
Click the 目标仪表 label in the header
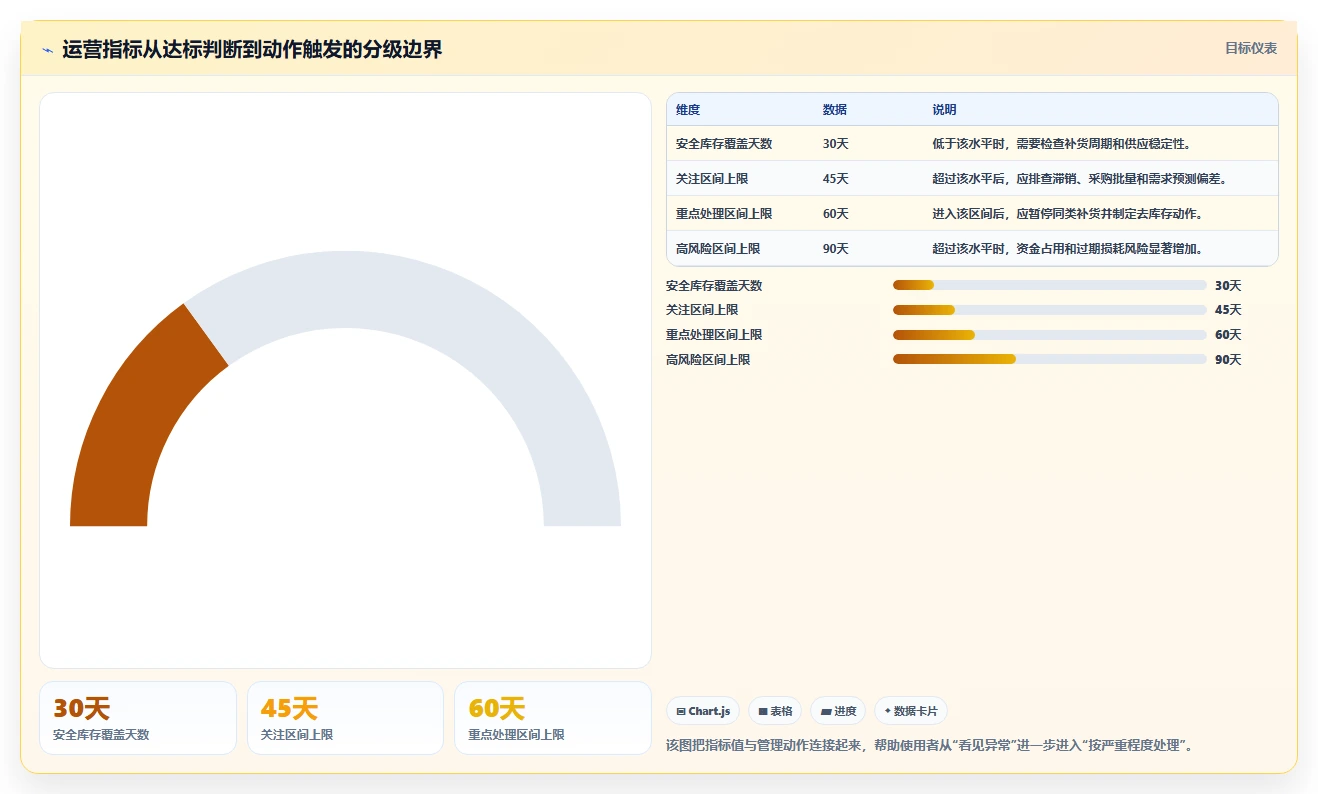point(1251,48)
